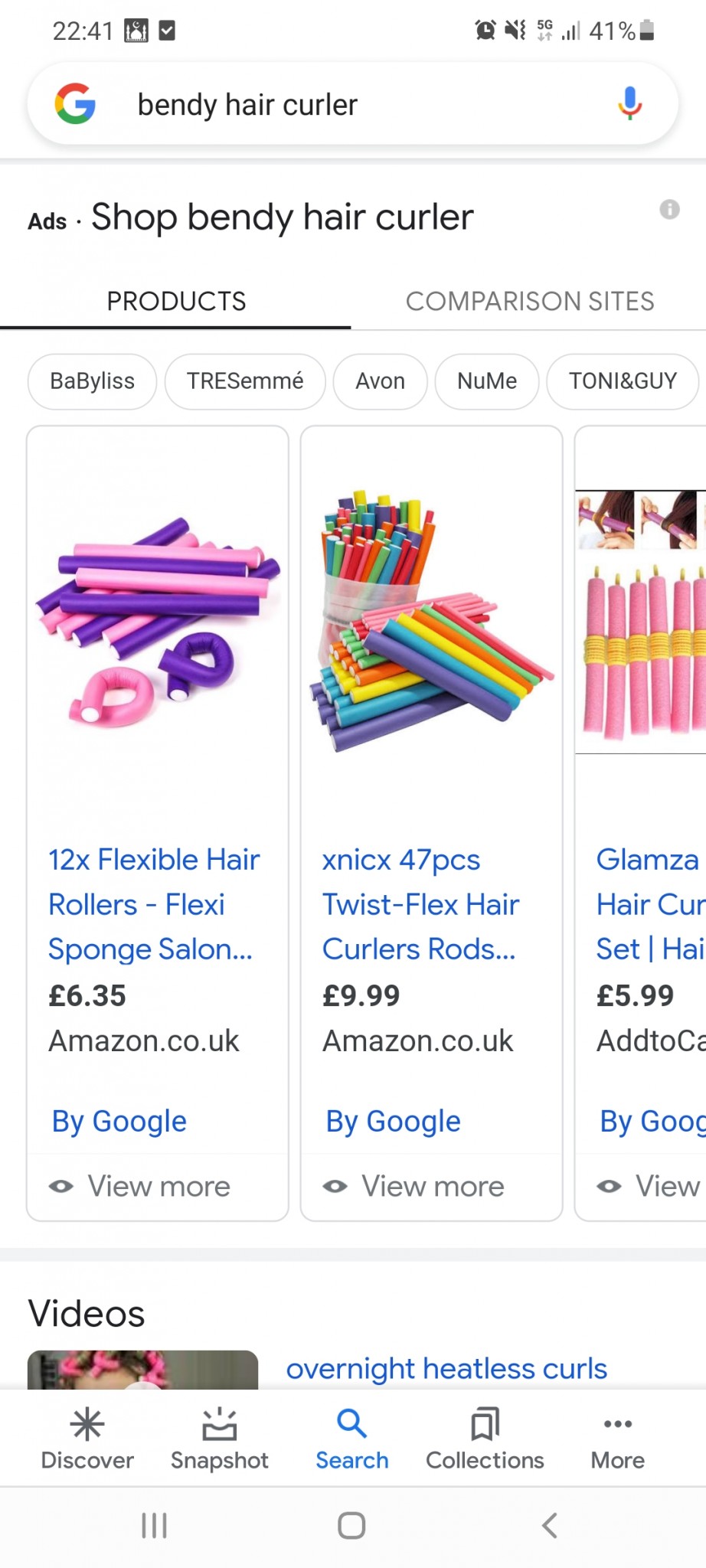Tap the Android back arrow
Image resolution: width=706 pixels, height=1568 pixels.
(x=549, y=1525)
